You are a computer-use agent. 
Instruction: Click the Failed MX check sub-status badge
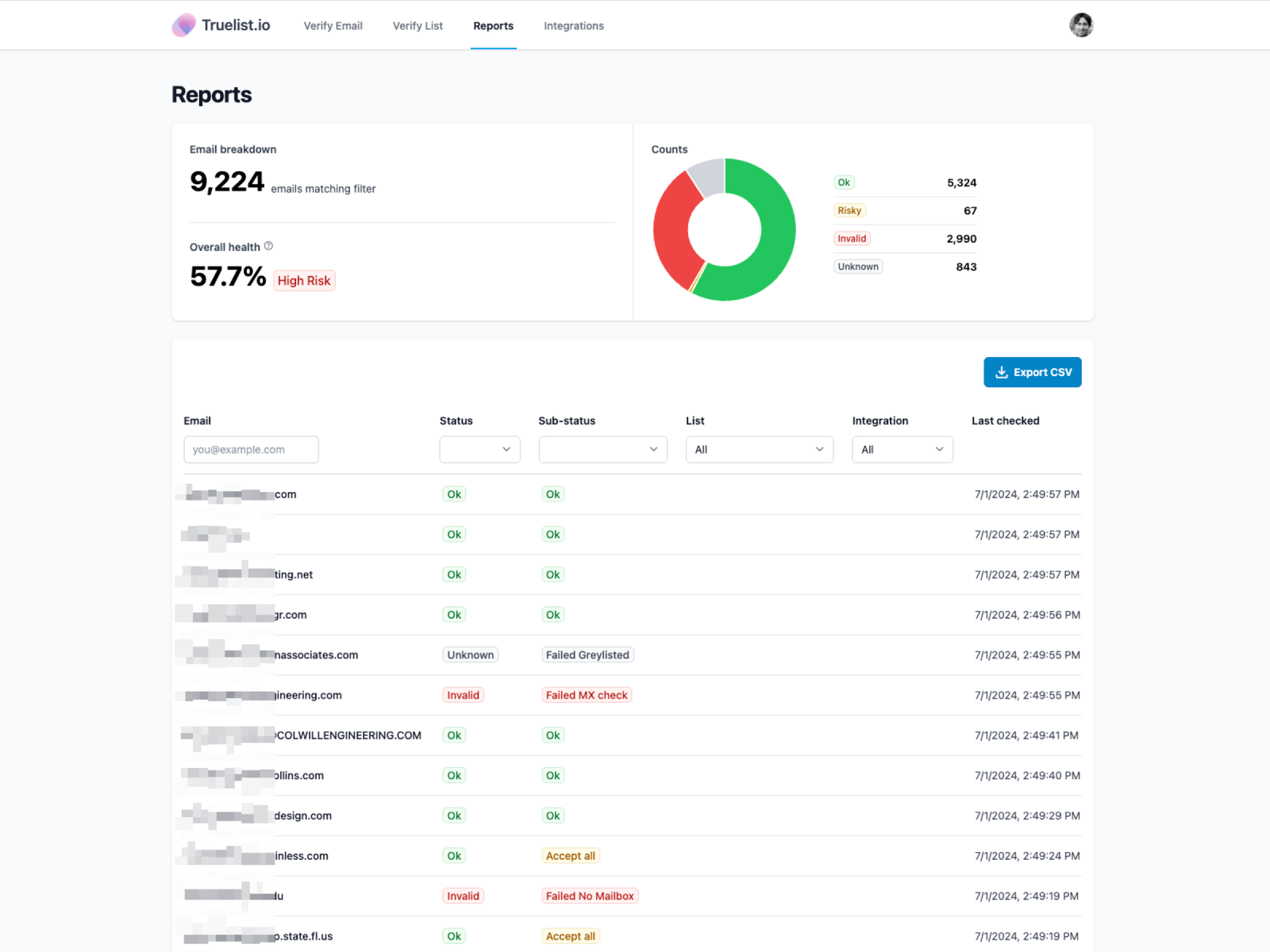[587, 695]
